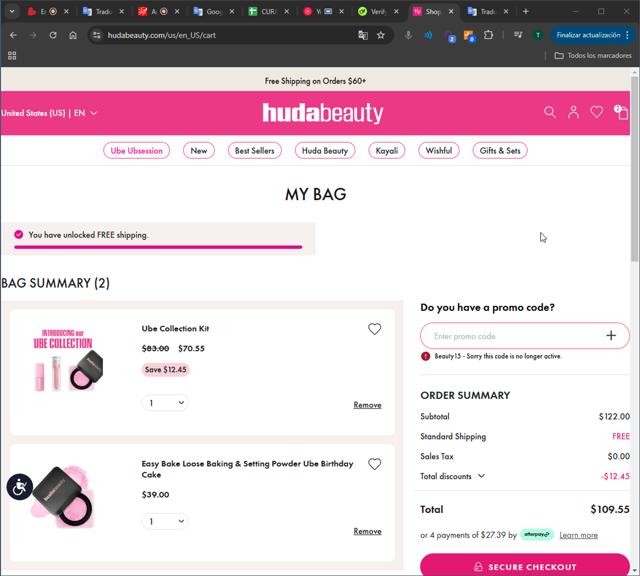Click the address bar URL
This screenshot has width=640, height=576.
coord(162,35)
